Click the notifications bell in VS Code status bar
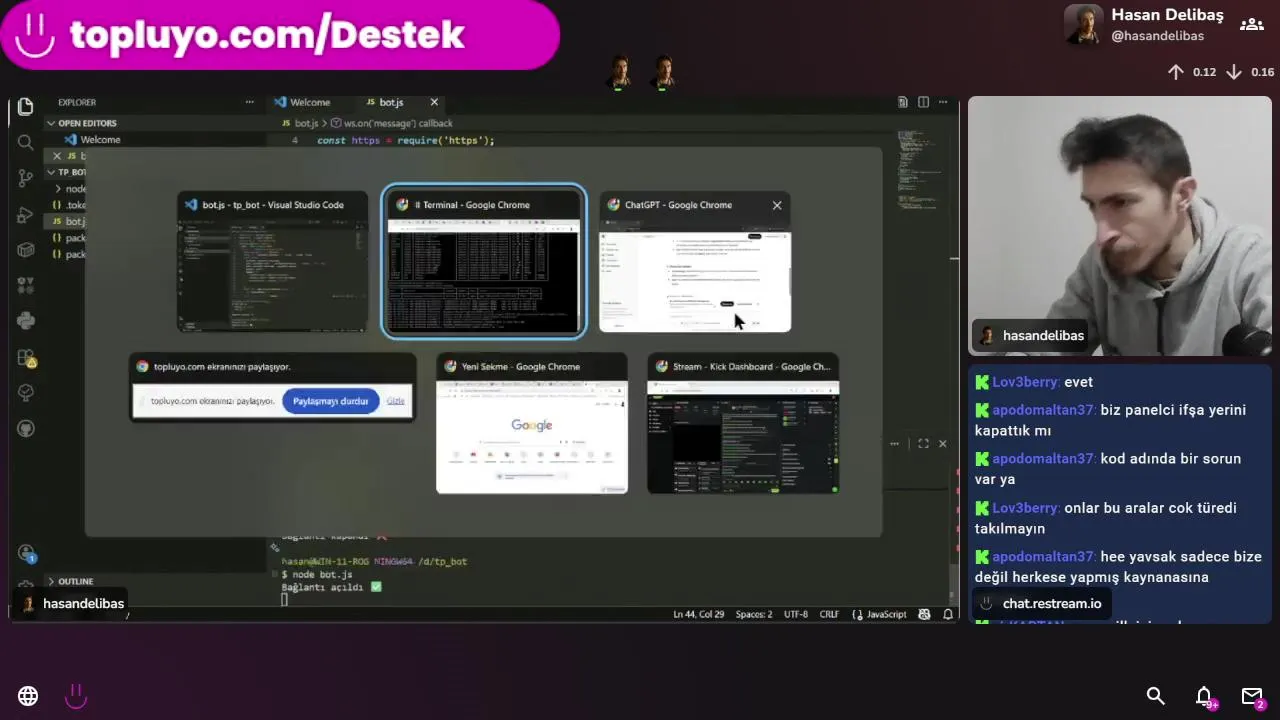Viewport: 1280px width, 720px height. pos(947,614)
